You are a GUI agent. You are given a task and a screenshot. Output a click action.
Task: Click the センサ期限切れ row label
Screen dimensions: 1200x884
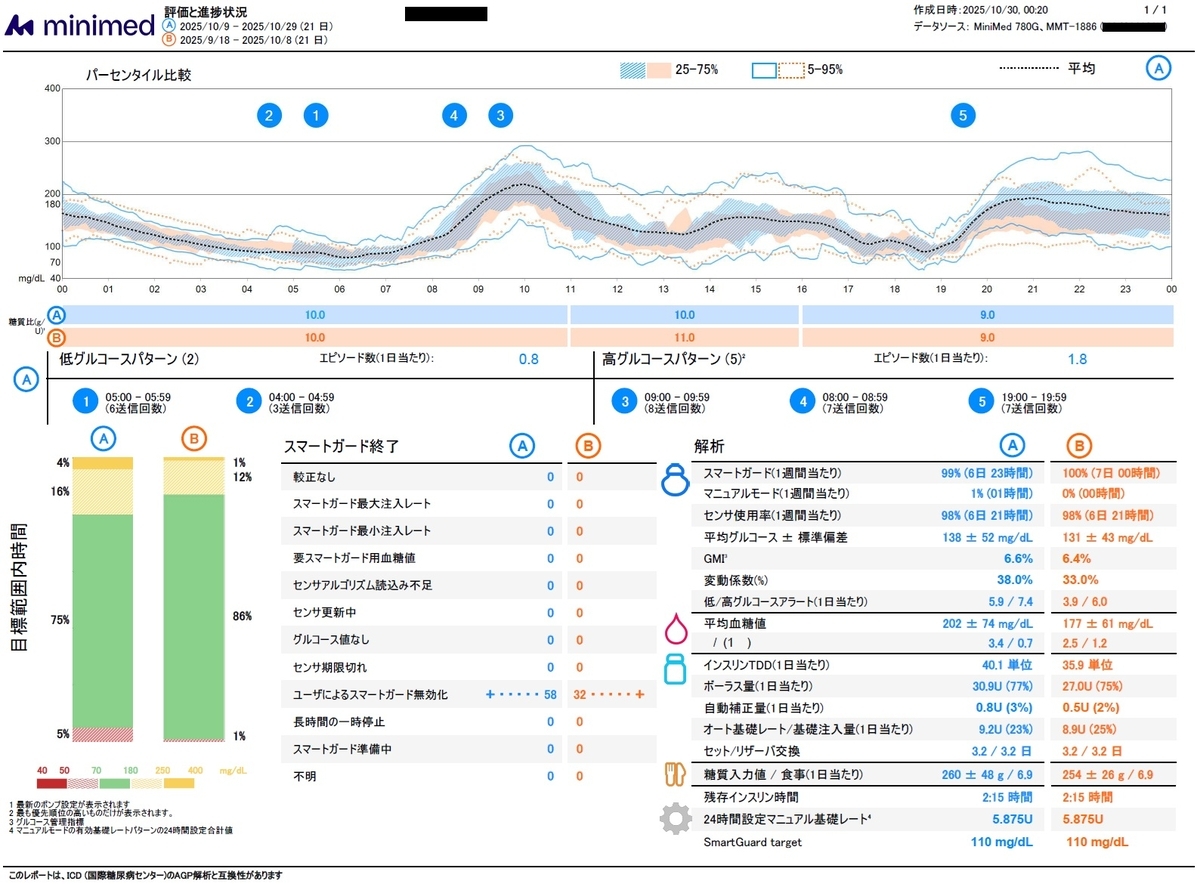(x=332, y=667)
